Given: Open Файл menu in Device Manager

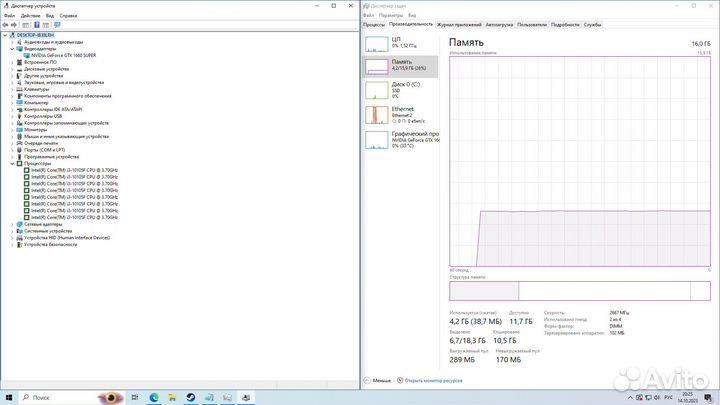Looking at the screenshot, I should click(9, 16).
